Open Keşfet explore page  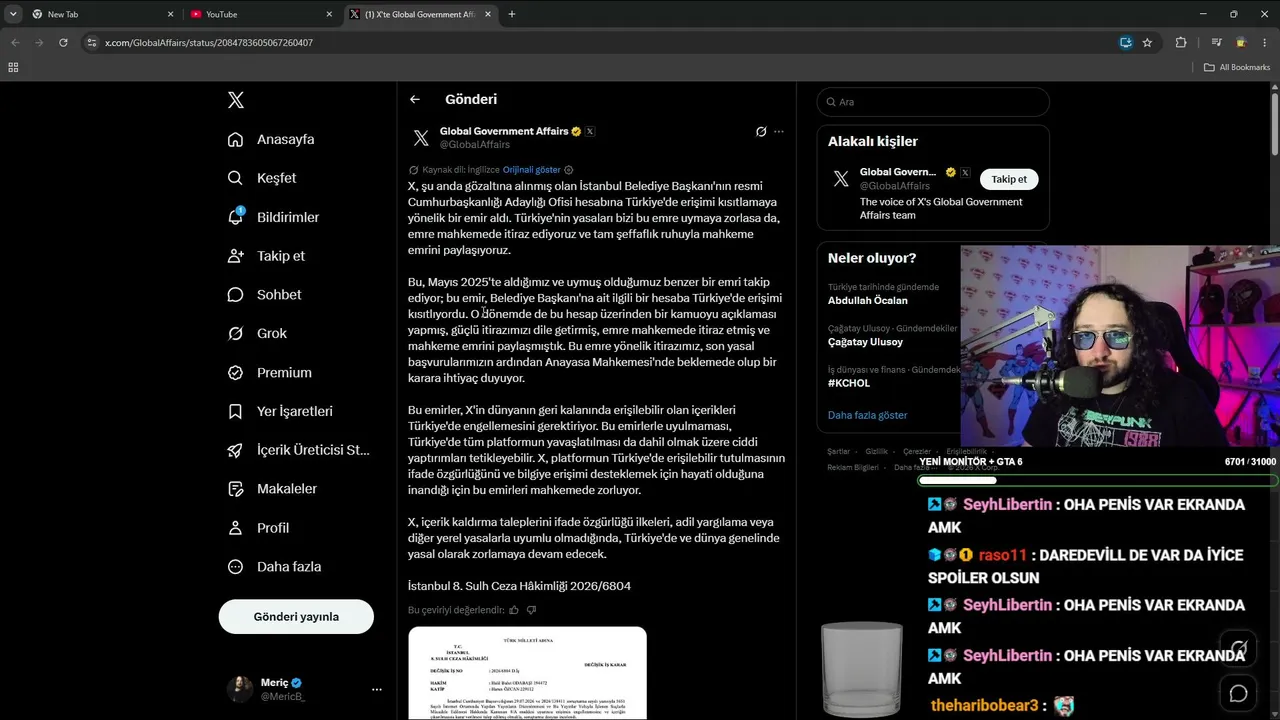(262, 178)
